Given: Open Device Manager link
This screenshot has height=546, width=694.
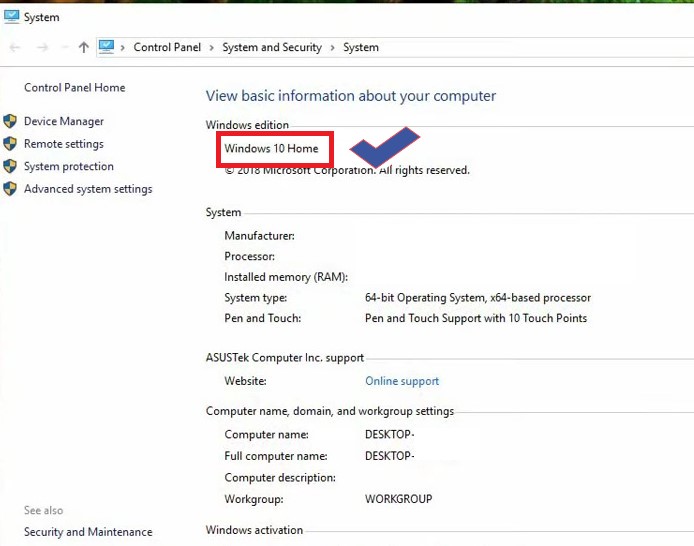Looking at the screenshot, I should click(64, 121).
